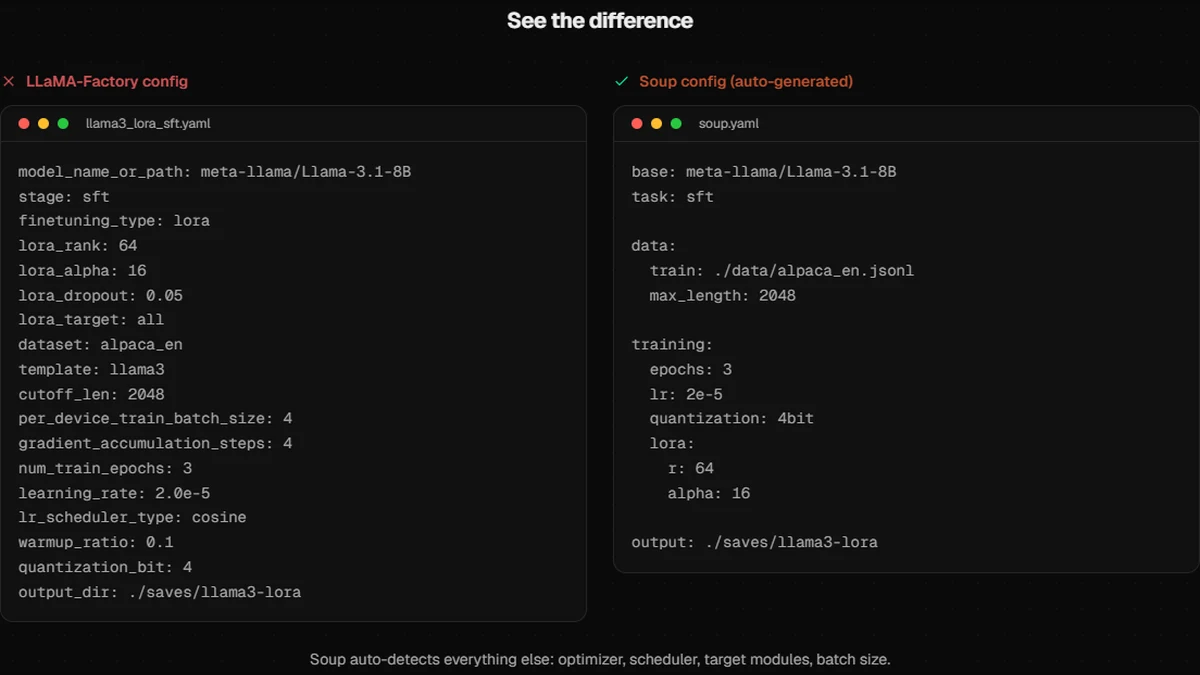Click the 'lora_dropout: 0.05' line

(100, 296)
